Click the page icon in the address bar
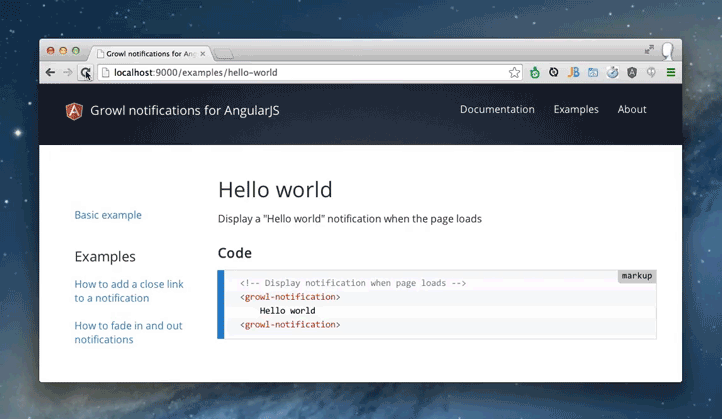The height and width of the screenshot is (419, 722). pyautogui.click(x=105, y=72)
